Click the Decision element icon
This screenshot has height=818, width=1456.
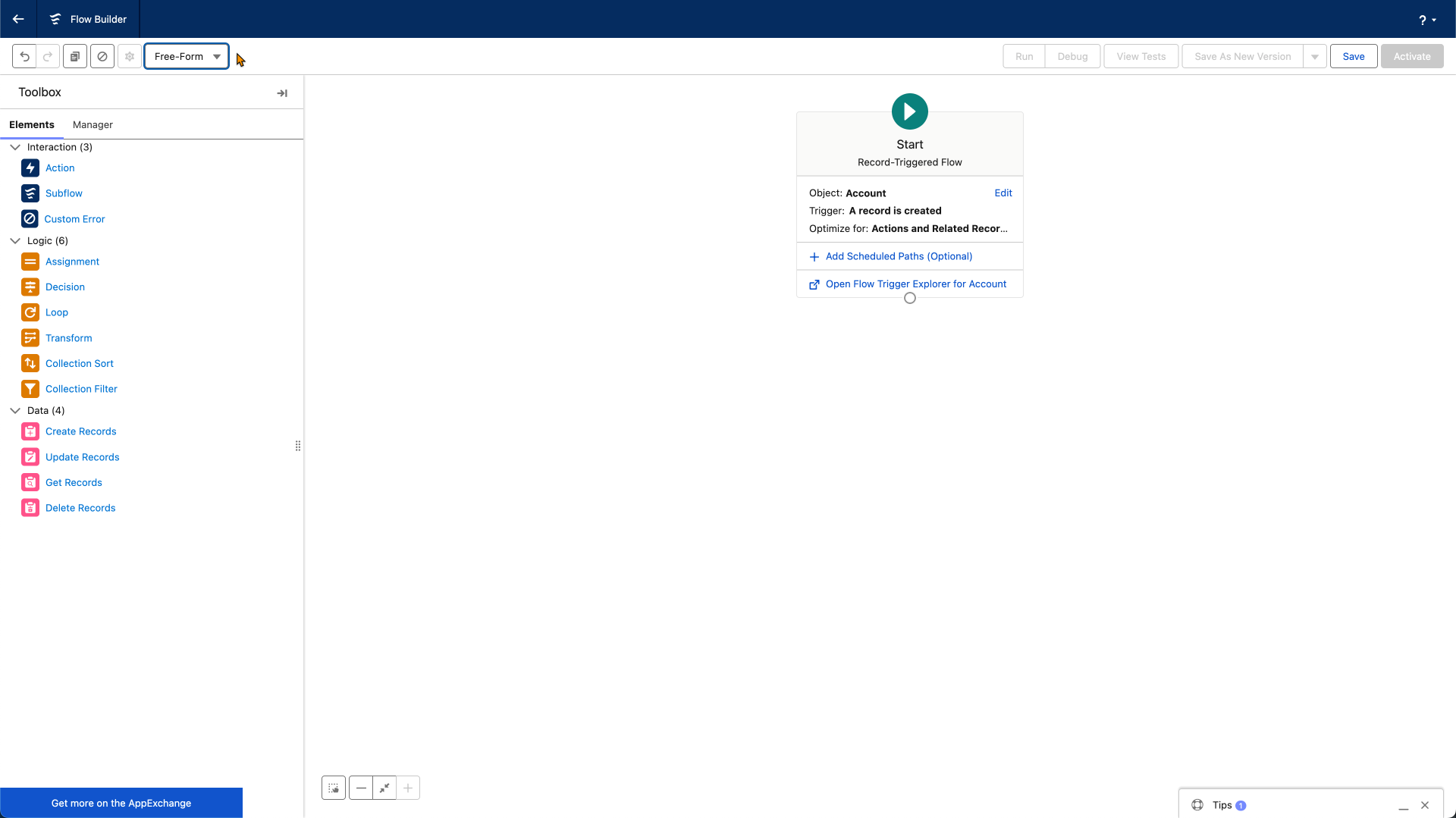[30, 287]
